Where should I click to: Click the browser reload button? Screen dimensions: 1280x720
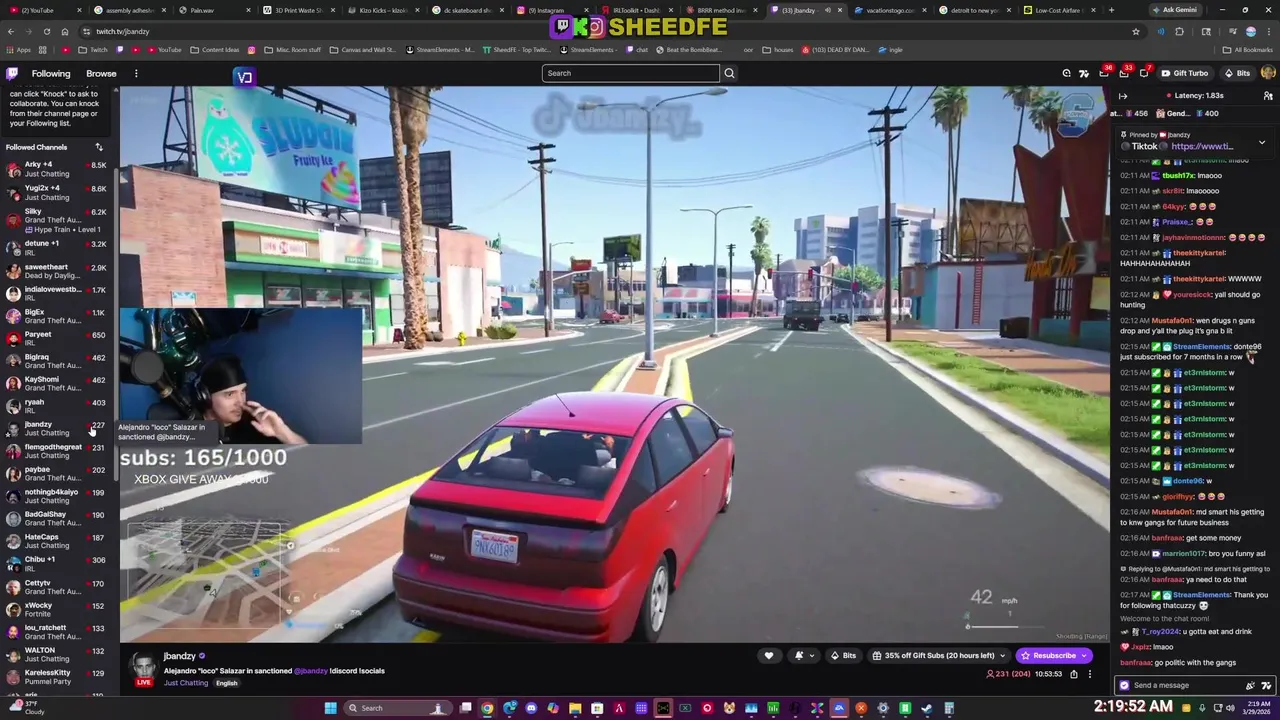tap(46, 31)
